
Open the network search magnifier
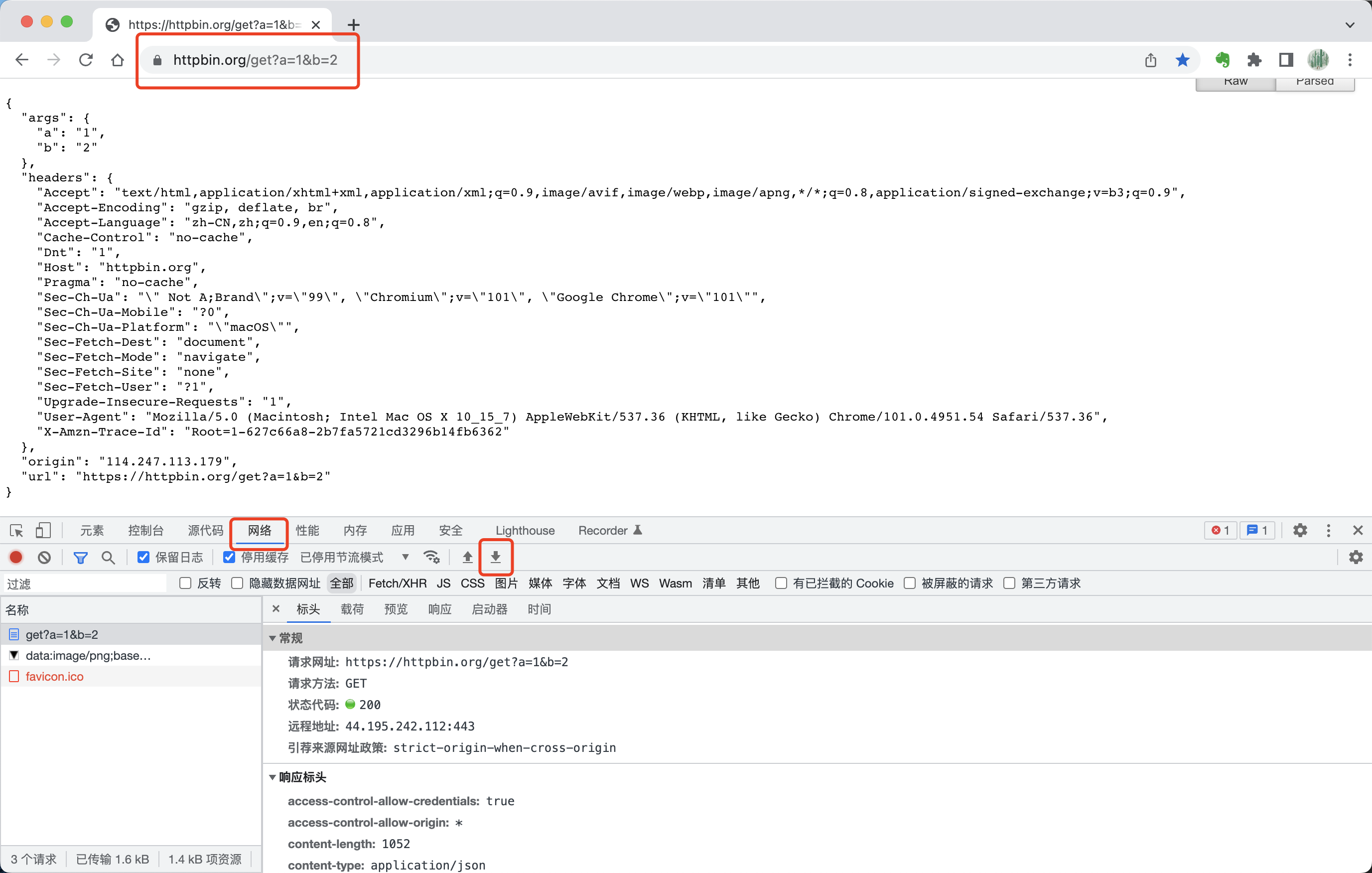(x=108, y=557)
